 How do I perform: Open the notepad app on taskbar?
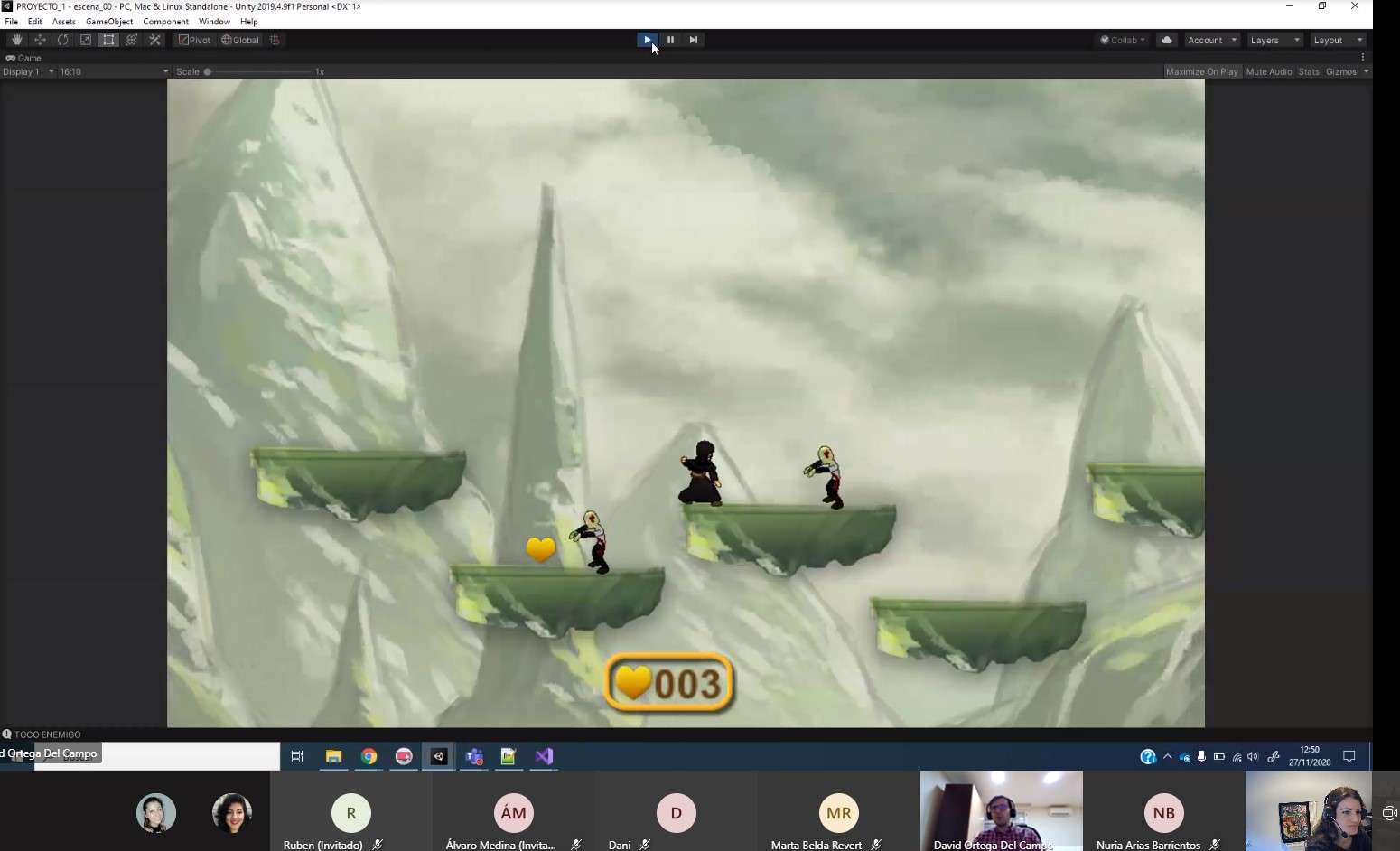coord(509,756)
